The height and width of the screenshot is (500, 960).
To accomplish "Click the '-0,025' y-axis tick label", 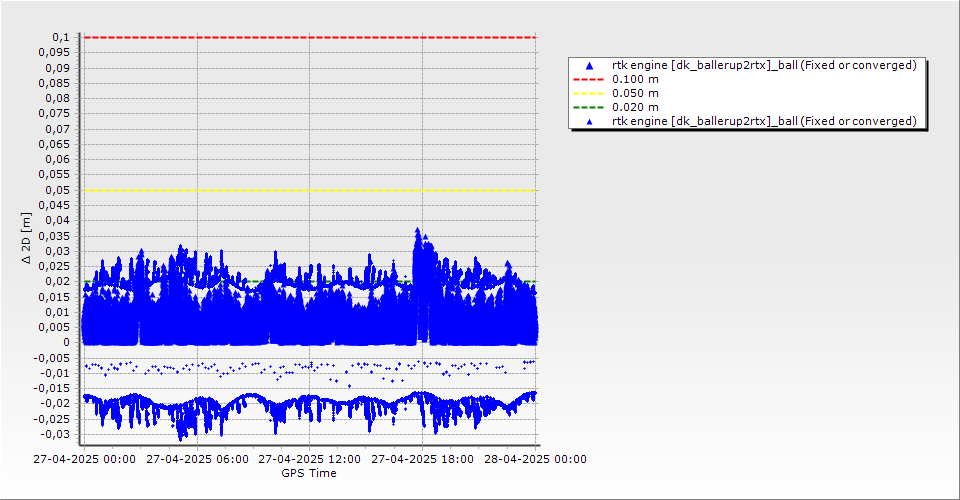I will pyautogui.click(x=53, y=419).
